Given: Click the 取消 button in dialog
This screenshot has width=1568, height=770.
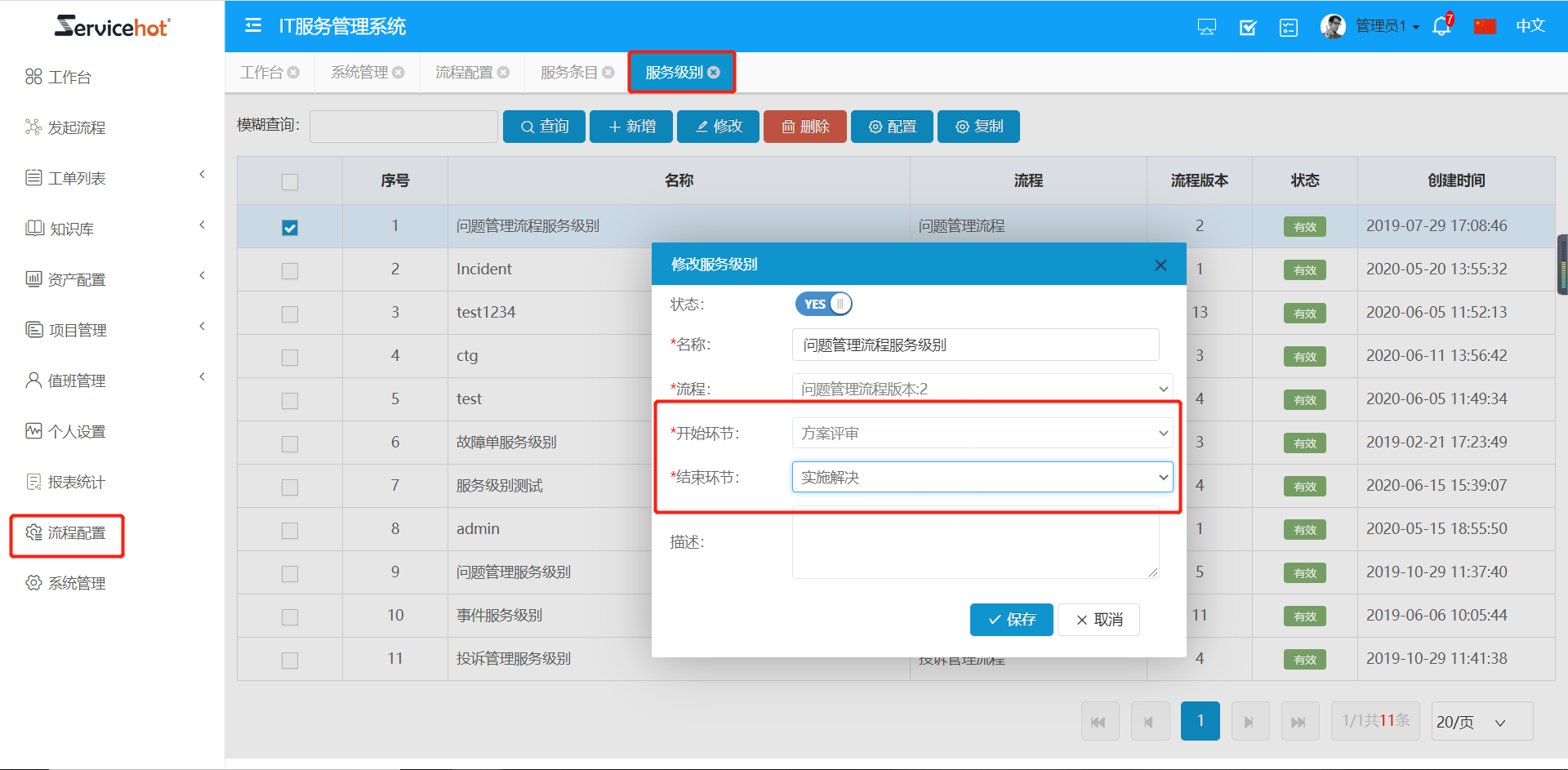Looking at the screenshot, I should pos(1098,620).
